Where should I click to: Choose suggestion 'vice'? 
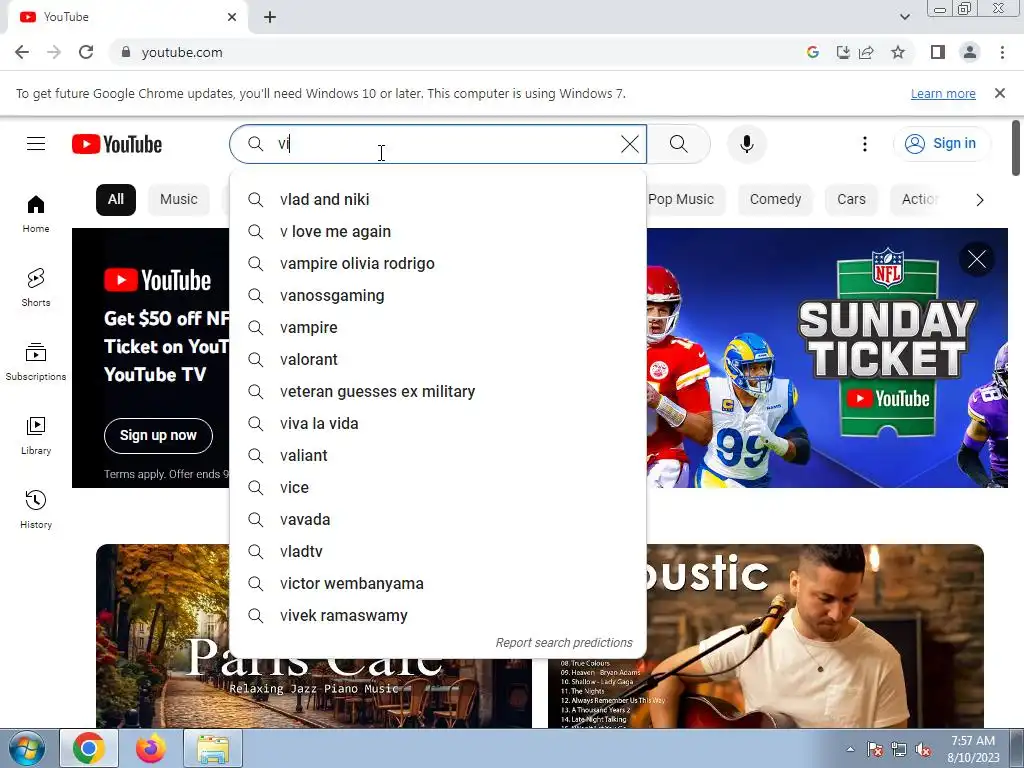438,487
